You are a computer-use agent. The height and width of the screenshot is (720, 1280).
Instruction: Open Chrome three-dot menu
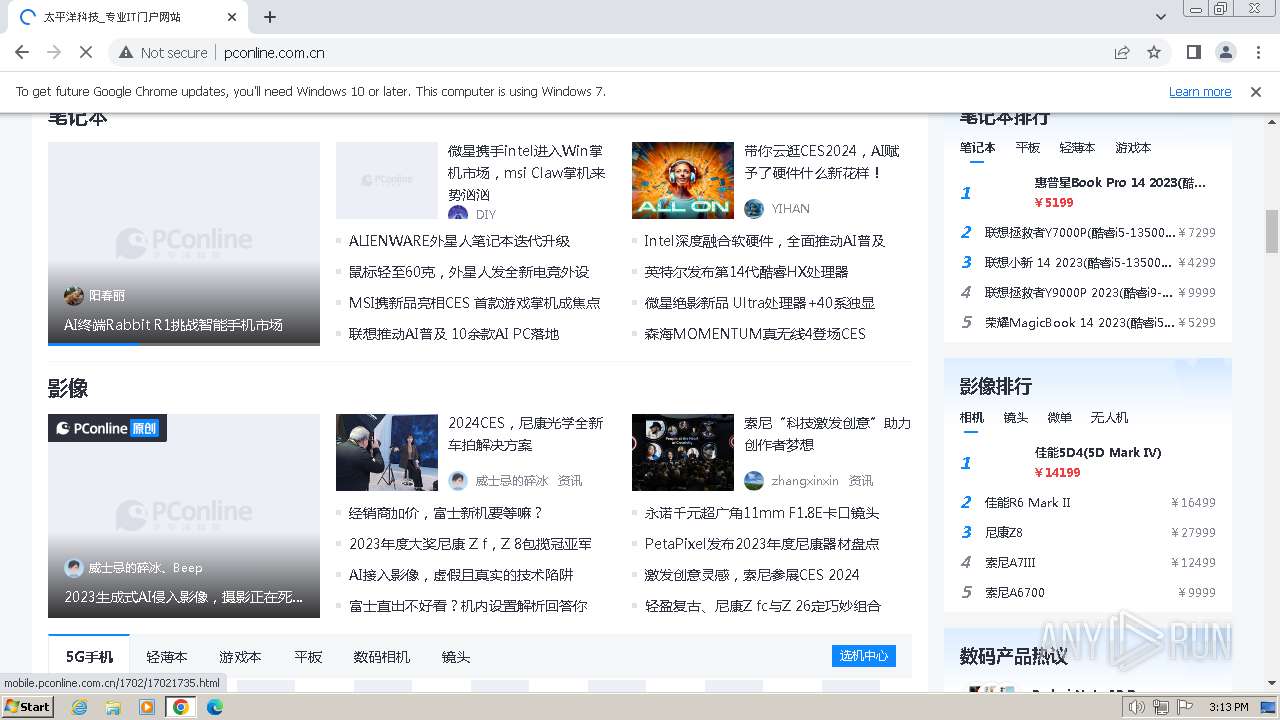coord(1257,52)
